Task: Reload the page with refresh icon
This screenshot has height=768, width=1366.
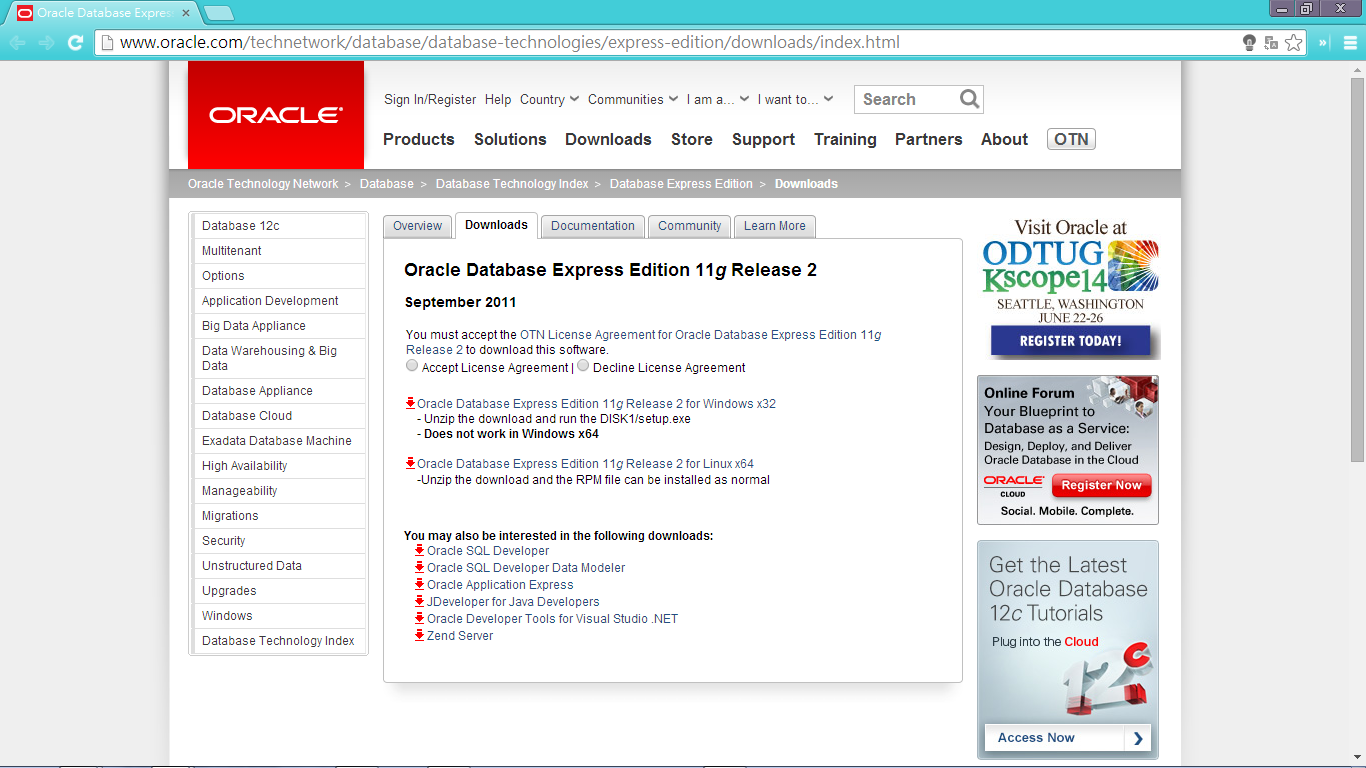Action: 75,43
